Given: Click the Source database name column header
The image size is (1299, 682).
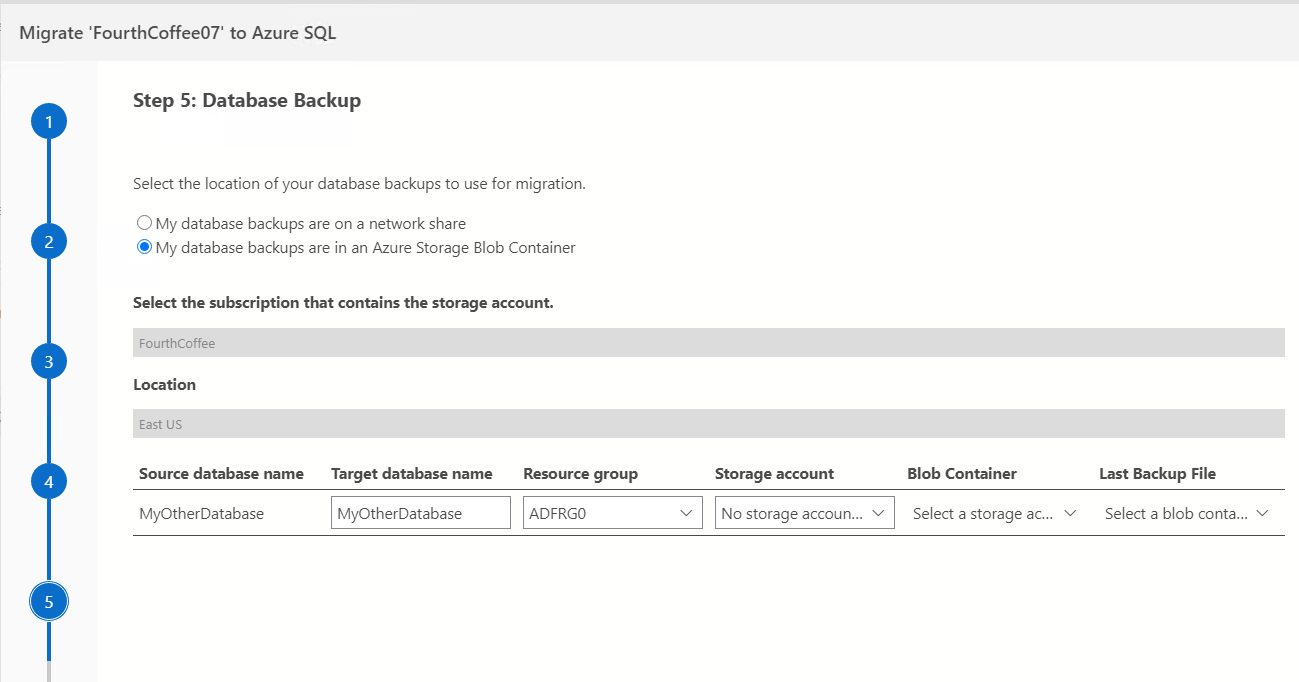Looking at the screenshot, I should 221,474.
